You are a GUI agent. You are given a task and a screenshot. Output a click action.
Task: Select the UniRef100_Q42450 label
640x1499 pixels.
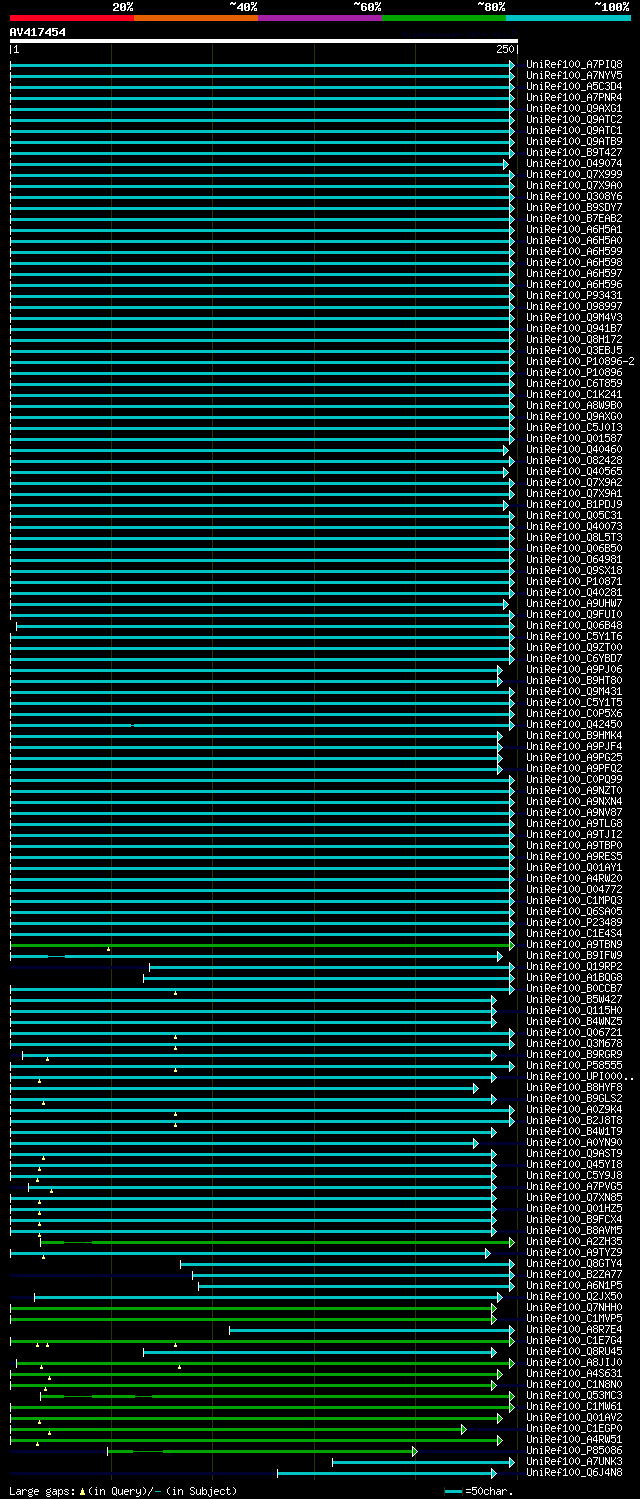click(574, 724)
